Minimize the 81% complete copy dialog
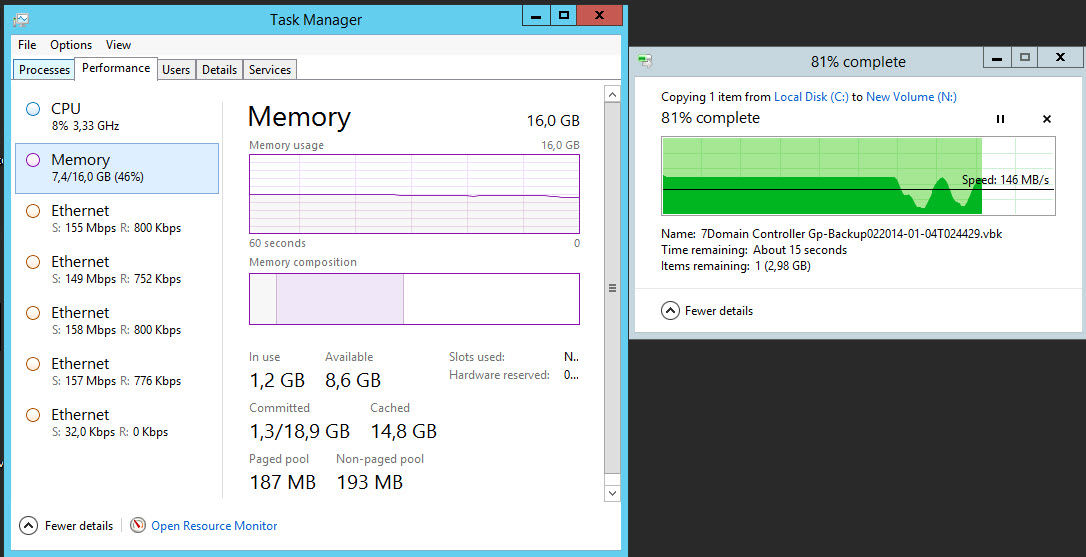 pyautogui.click(x=997, y=58)
